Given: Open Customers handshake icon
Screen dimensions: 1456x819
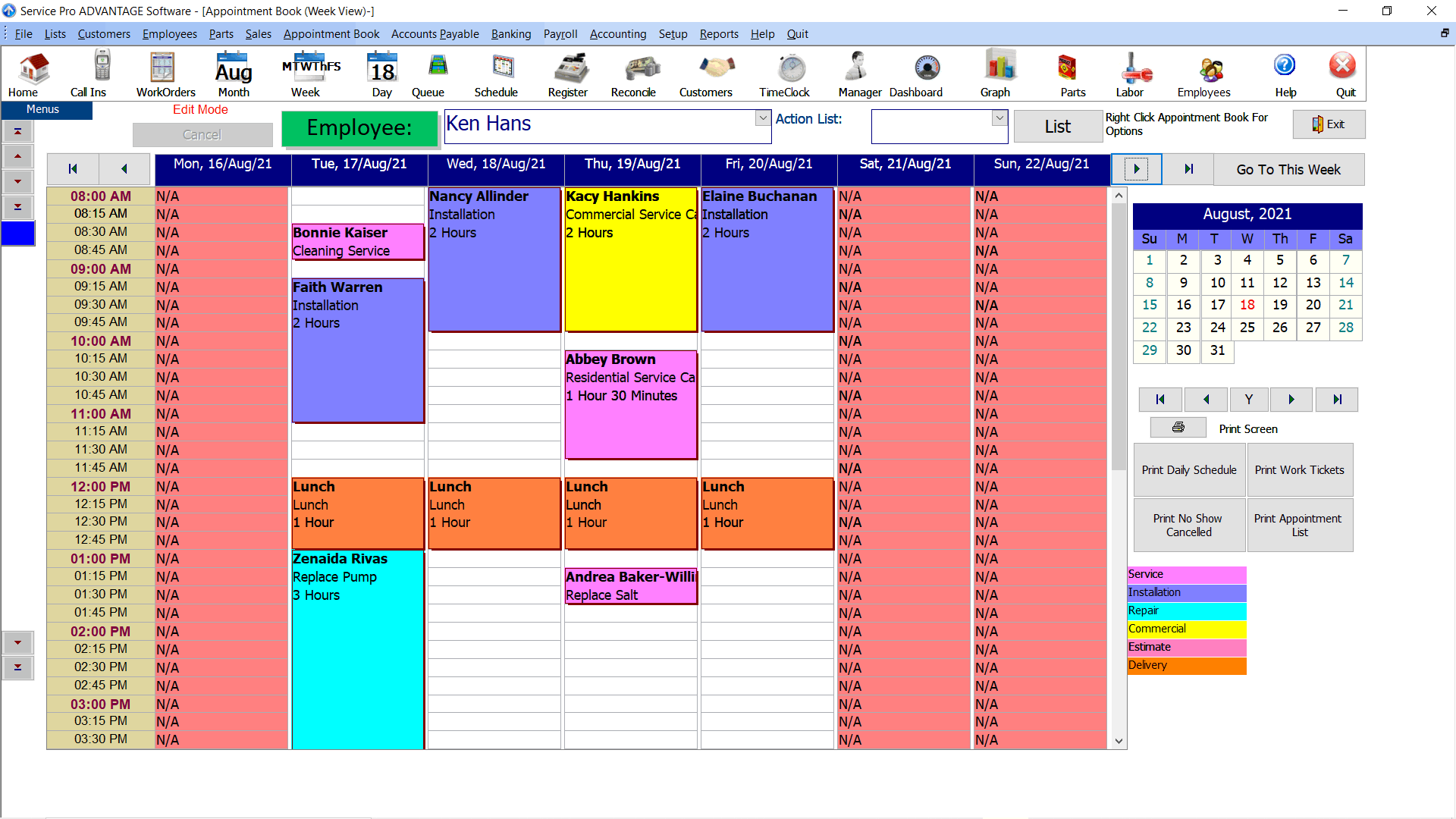Looking at the screenshot, I should pyautogui.click(x=706, y=74).
